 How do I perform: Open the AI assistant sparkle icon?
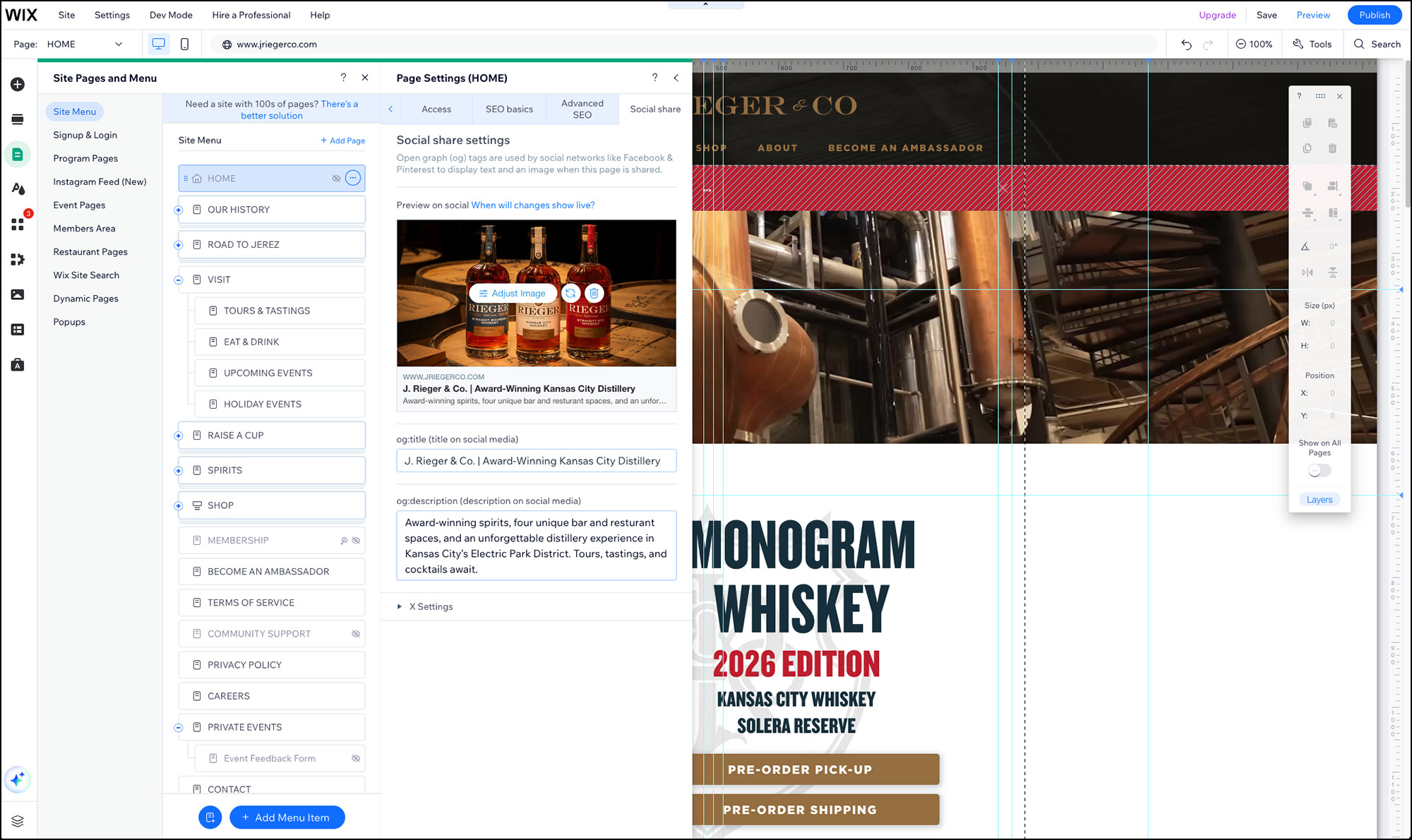[18, 779]
